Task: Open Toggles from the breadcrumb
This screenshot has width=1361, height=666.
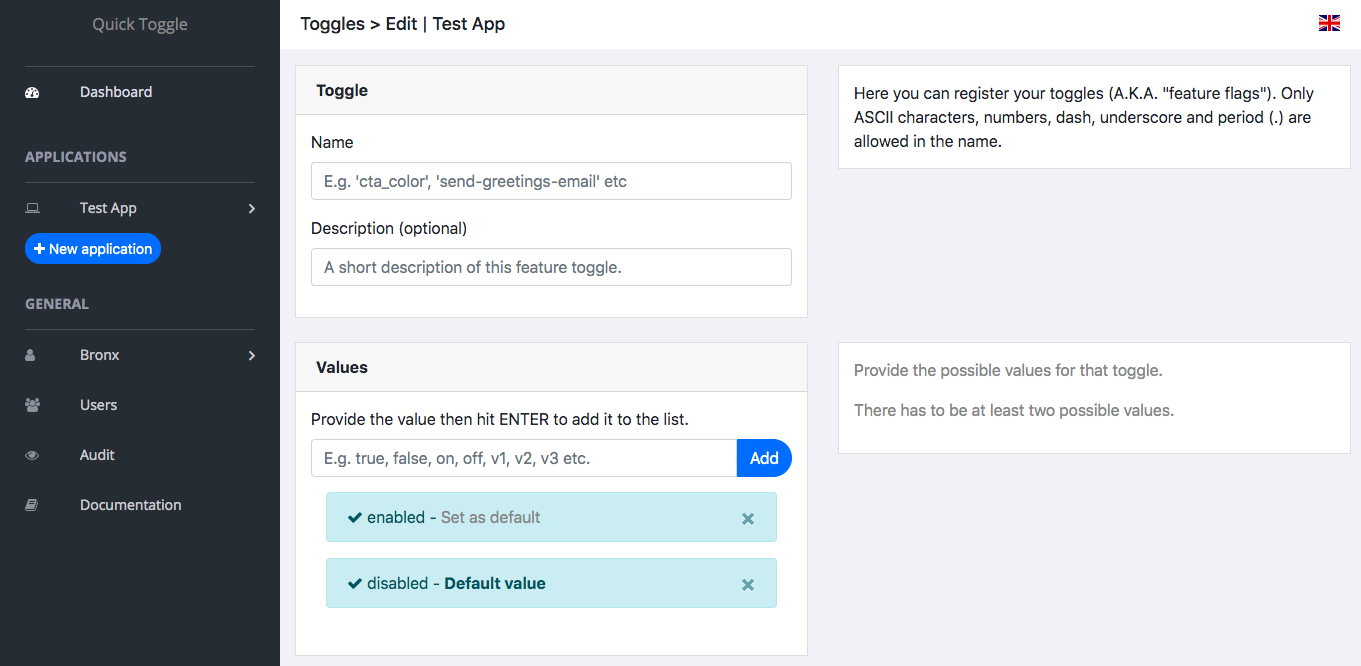Action: pos(332,23)
